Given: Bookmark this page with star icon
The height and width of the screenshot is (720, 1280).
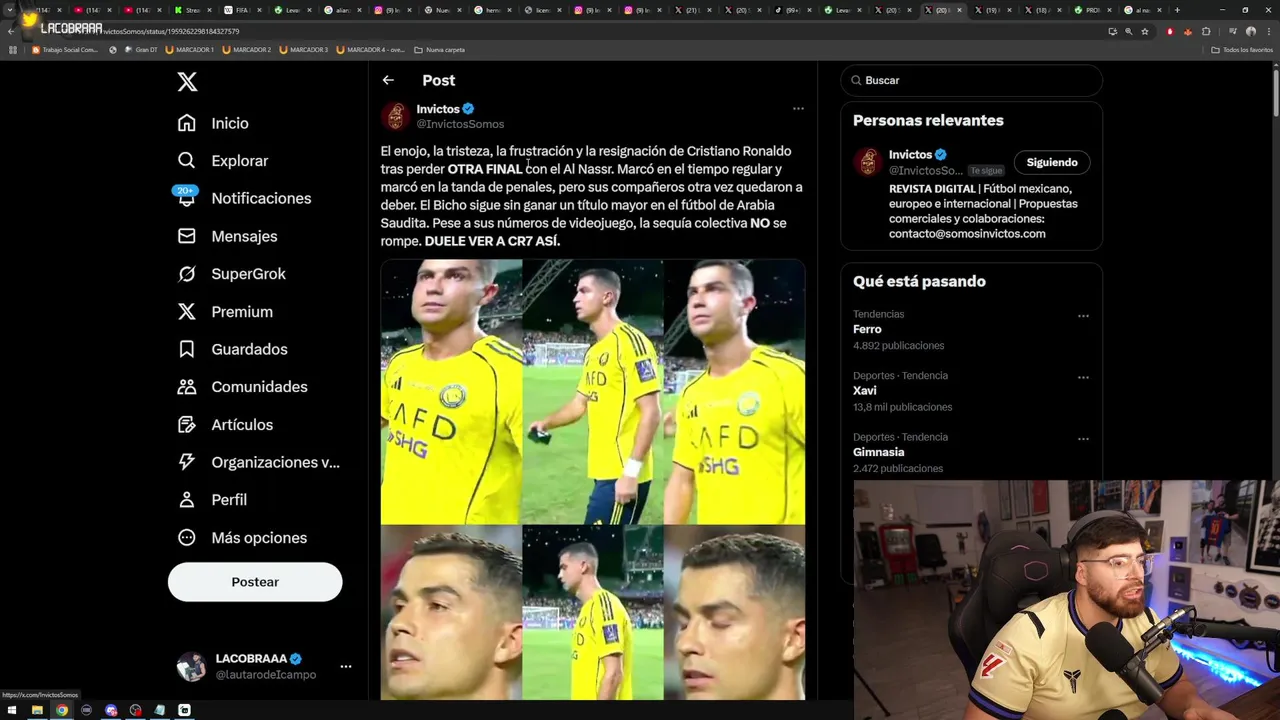Looking at the screenshot, I should [1145, 31].
